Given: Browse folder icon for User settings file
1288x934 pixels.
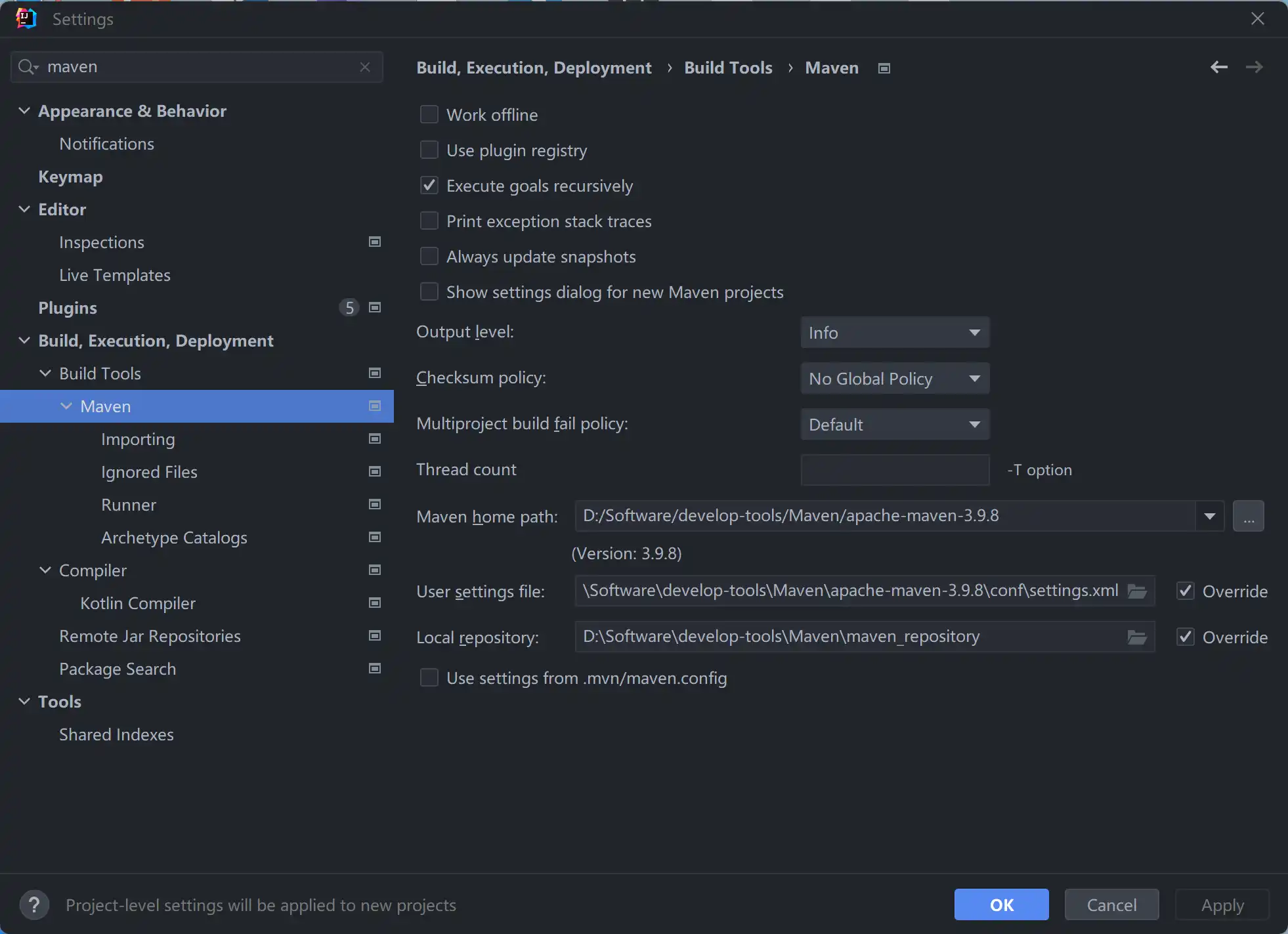Looking at the screenshot, I should tap(1137, 591).
